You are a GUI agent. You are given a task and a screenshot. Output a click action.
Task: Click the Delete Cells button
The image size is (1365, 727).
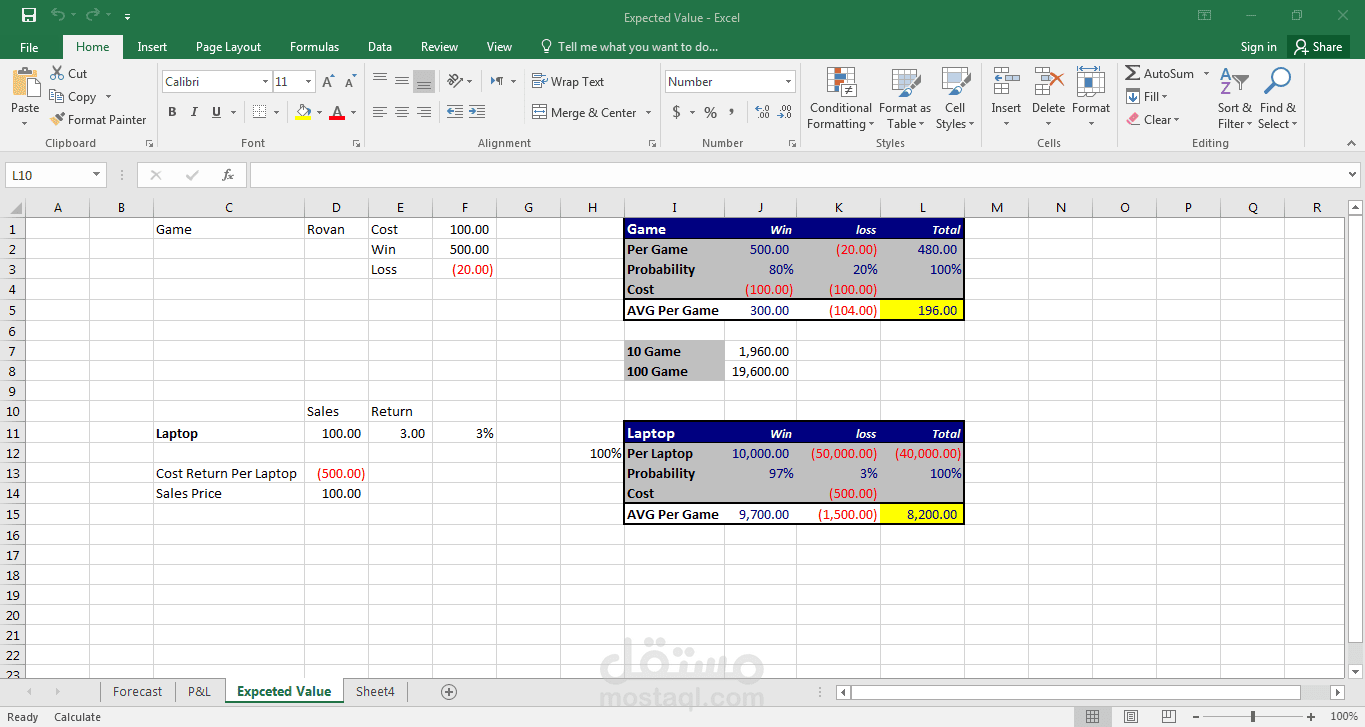coord(1048,97)
